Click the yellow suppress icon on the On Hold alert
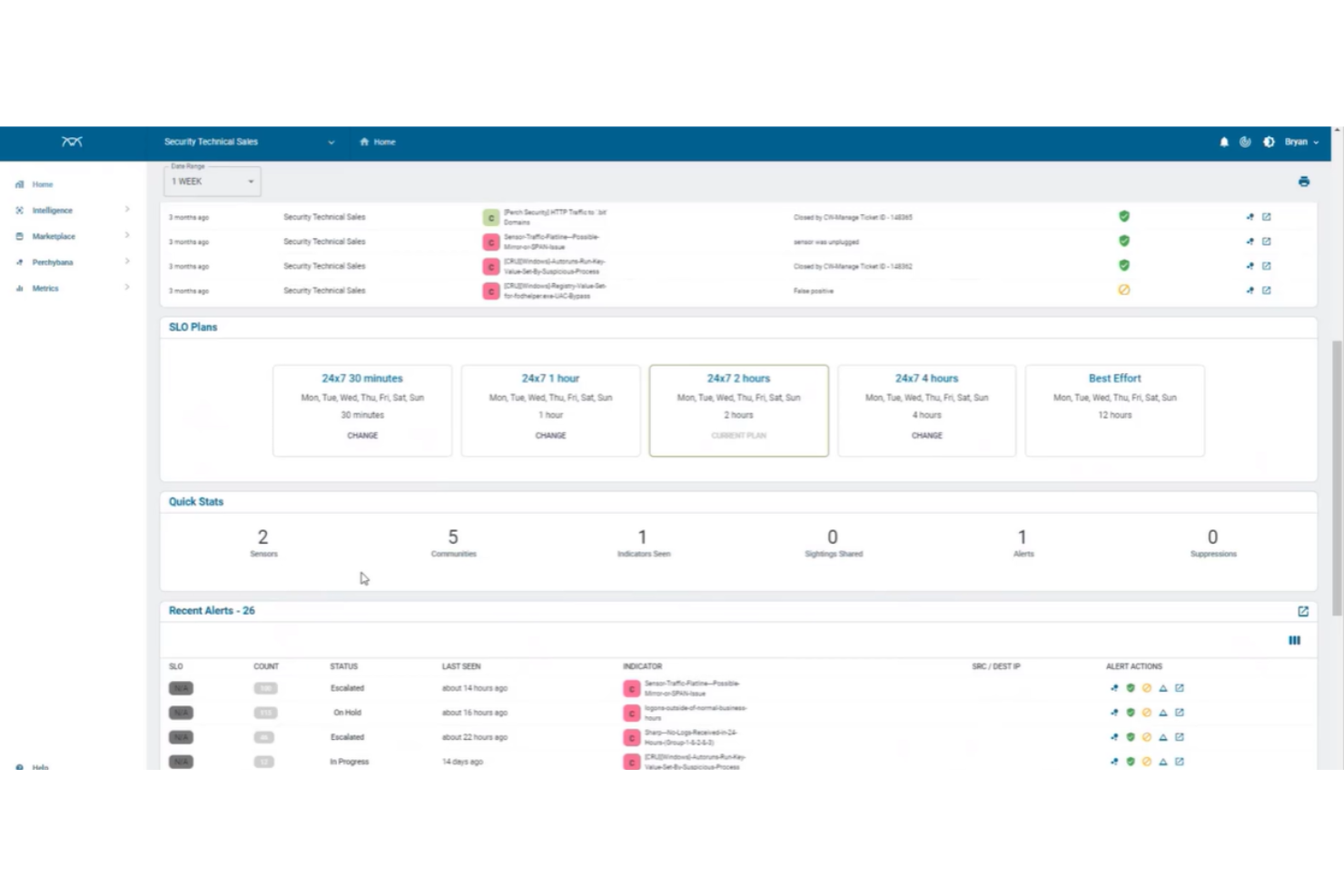The width and height of the screenshot is (1344, 896). point(1146,713)
